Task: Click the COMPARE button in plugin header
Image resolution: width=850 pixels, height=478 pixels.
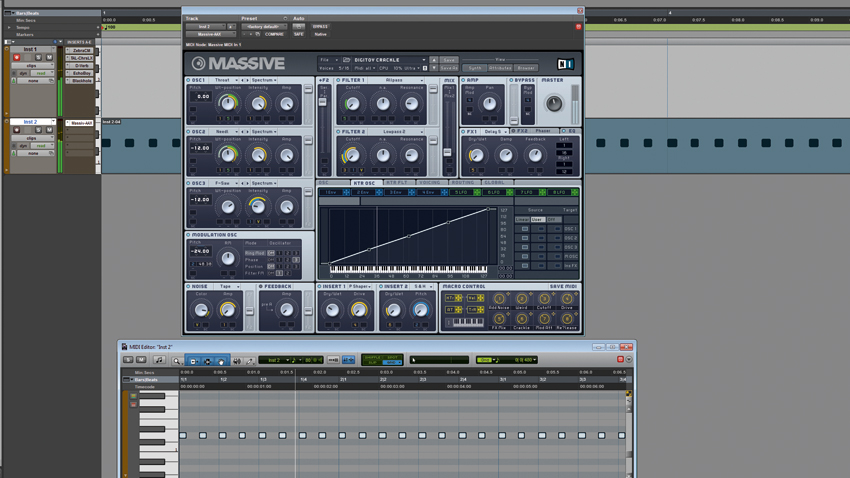Action: coord(272,34)
